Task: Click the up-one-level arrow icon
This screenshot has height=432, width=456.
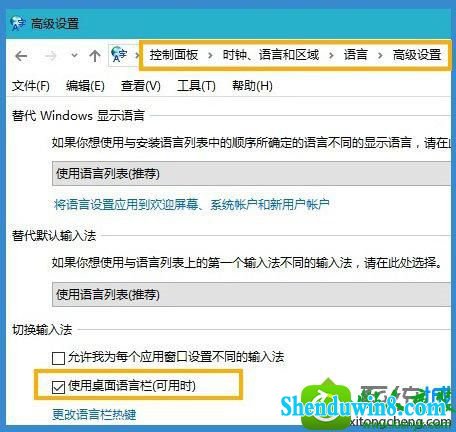Action: pos(95,56)
